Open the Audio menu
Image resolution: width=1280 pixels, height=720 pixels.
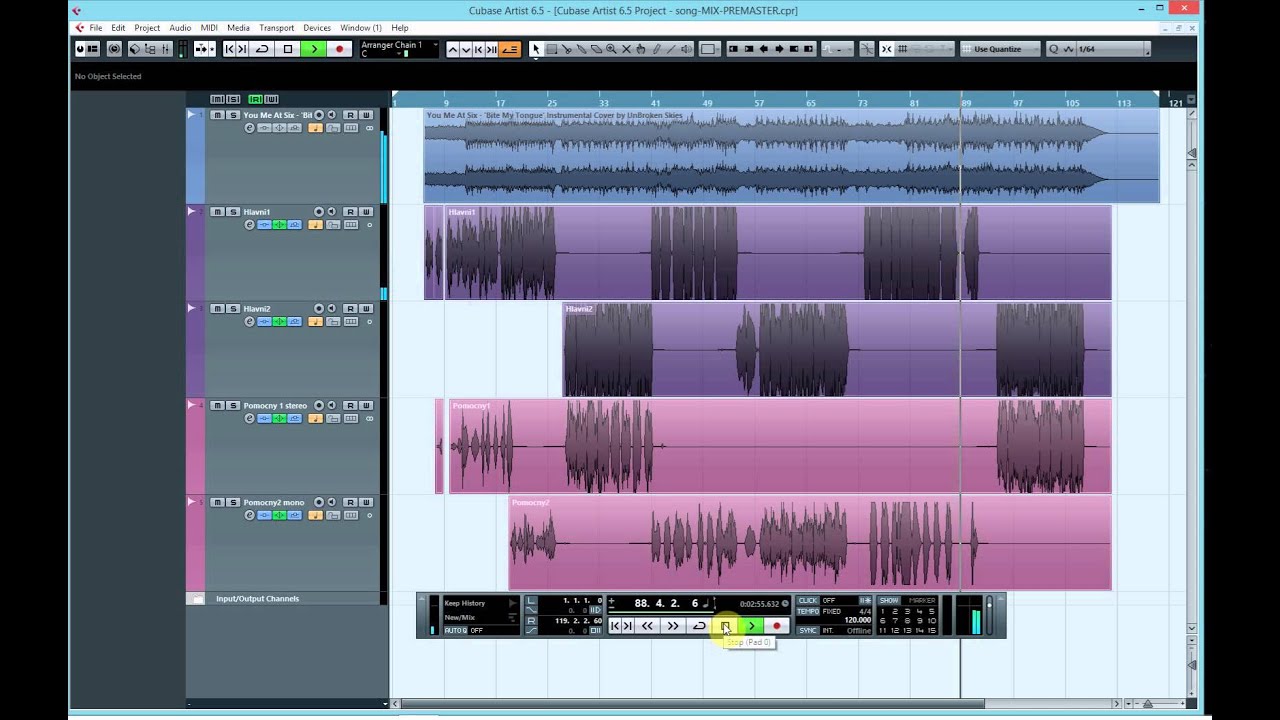(x=180, y=28)
